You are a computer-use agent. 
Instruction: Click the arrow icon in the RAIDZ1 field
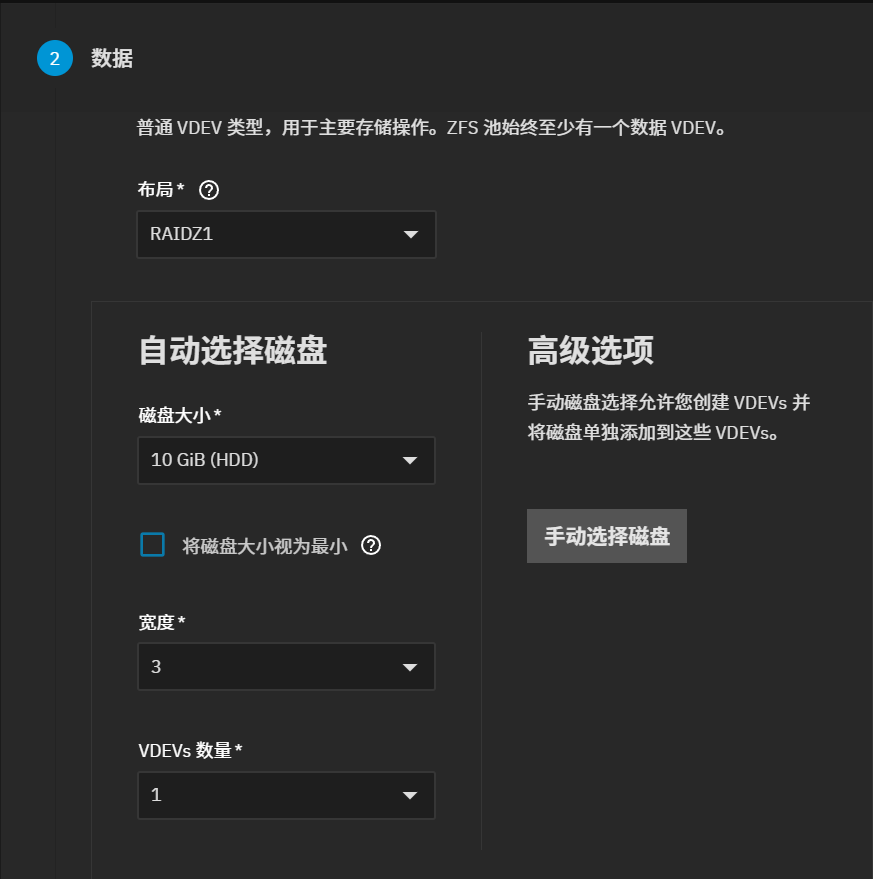[x=410, y=234]
